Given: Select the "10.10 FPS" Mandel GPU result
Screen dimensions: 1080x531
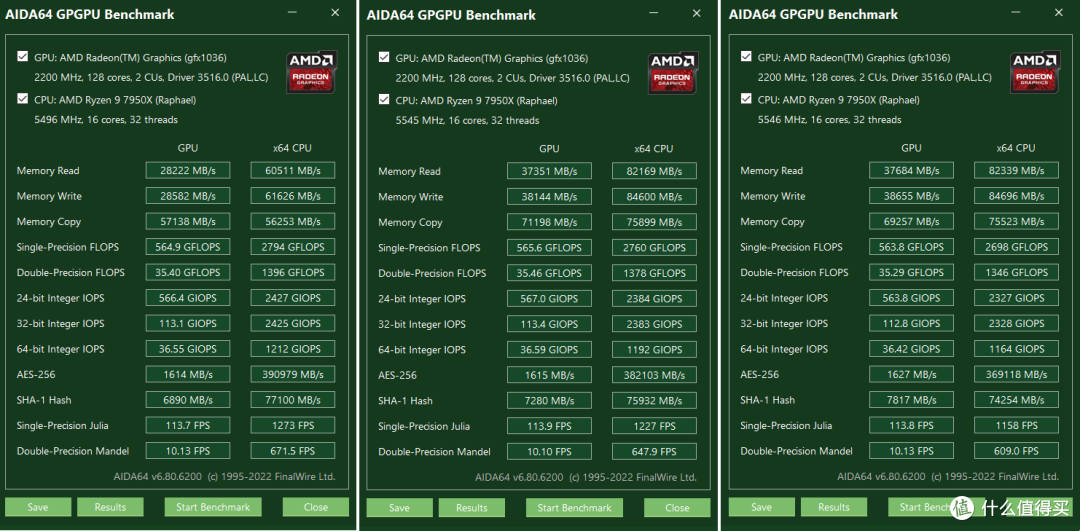Looking at the screenshot, I should click(550, 452).
